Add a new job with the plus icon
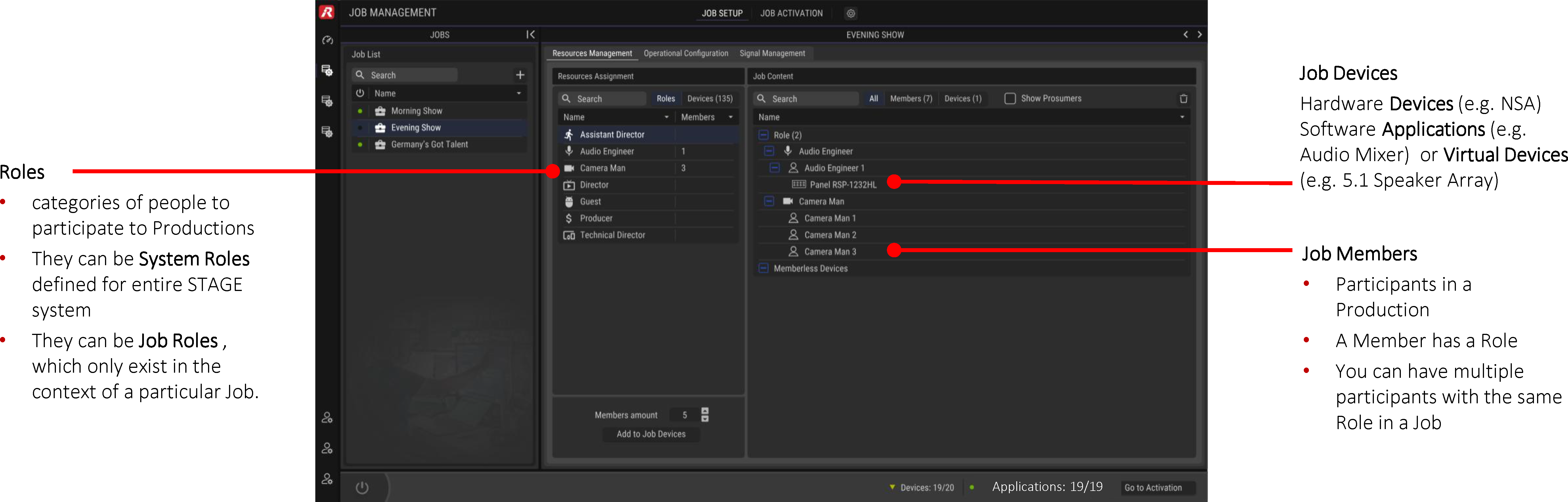This screenshot has height=502, width=1568. [520, 75]
